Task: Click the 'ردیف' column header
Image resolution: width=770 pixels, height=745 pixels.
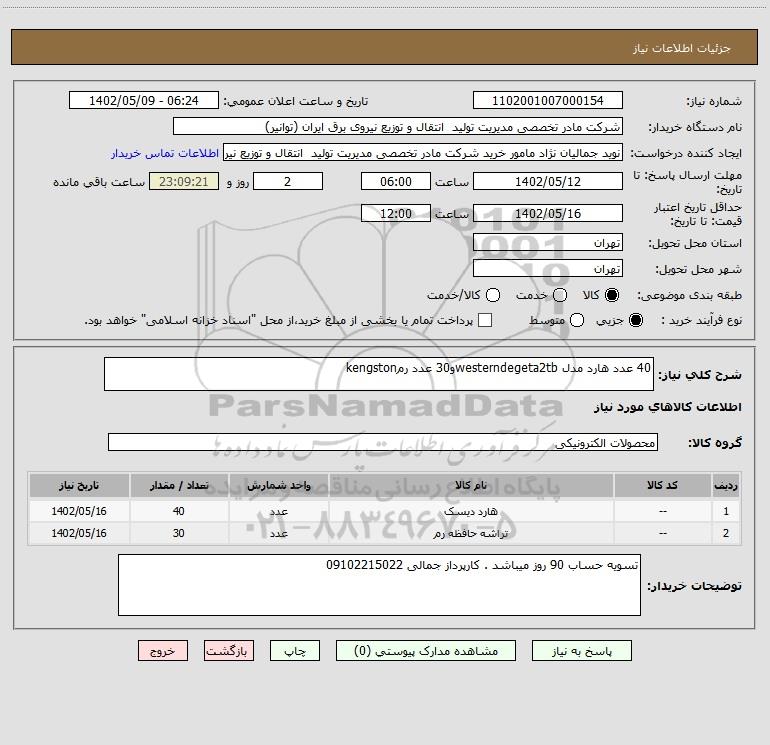Action: click(x=726, y=486)
